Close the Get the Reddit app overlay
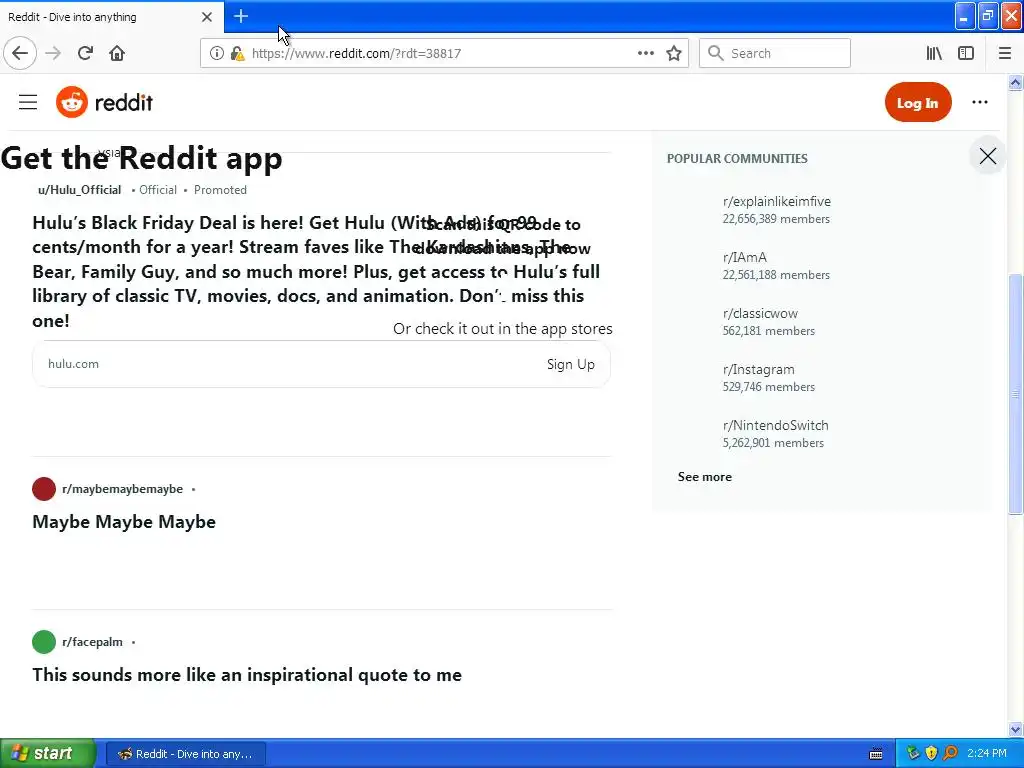This screenshot has height=768, width=1024. coord(987,156)
